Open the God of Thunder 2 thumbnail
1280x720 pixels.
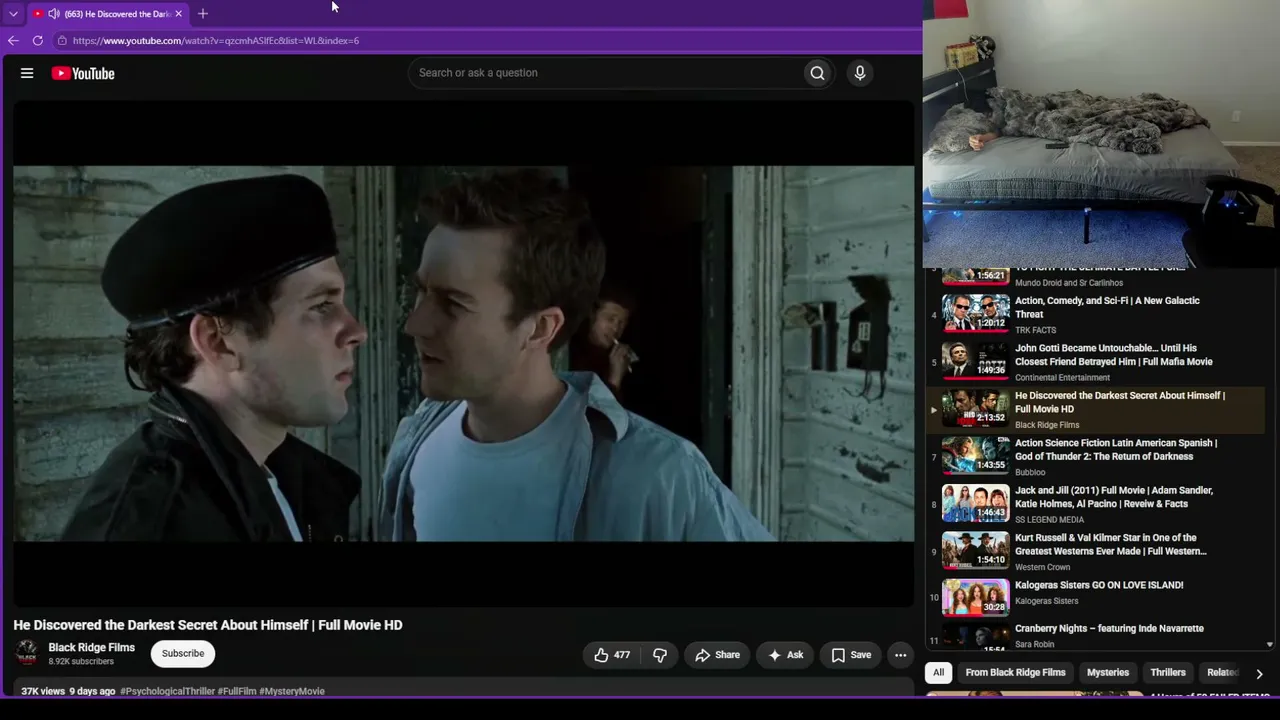(976, 456)
